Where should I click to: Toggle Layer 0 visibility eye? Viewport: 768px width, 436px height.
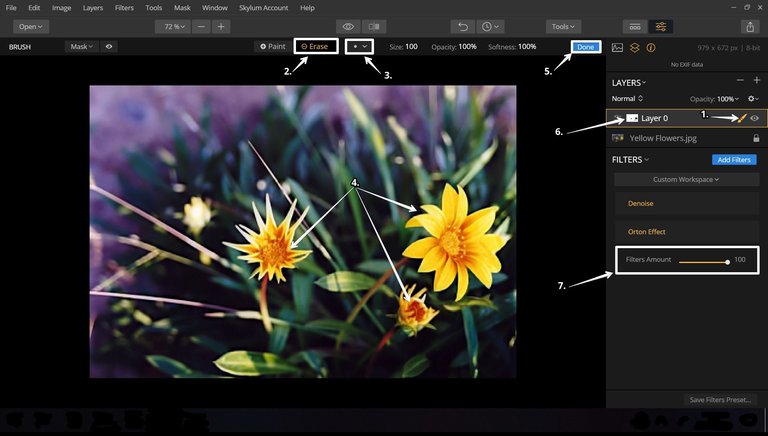coord(755,118)
